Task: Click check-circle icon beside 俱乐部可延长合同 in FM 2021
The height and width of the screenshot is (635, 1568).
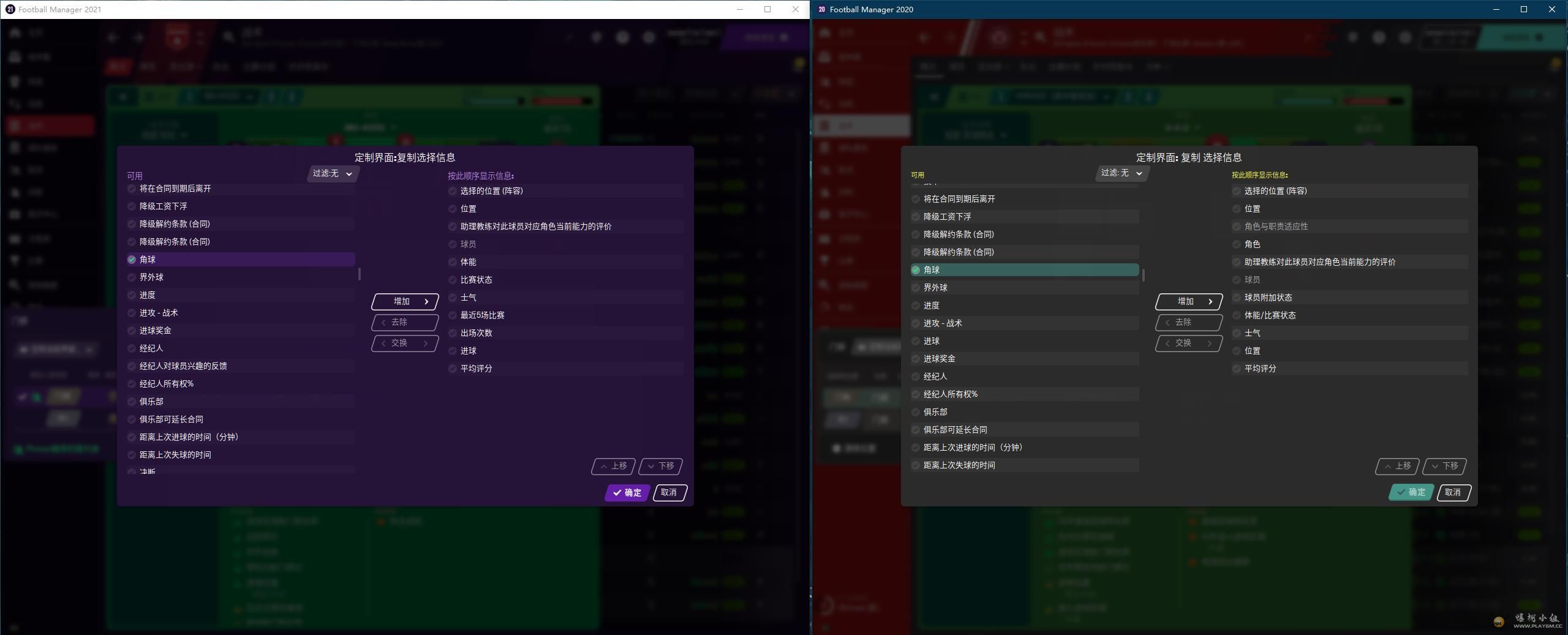Action: click(132, 419)
